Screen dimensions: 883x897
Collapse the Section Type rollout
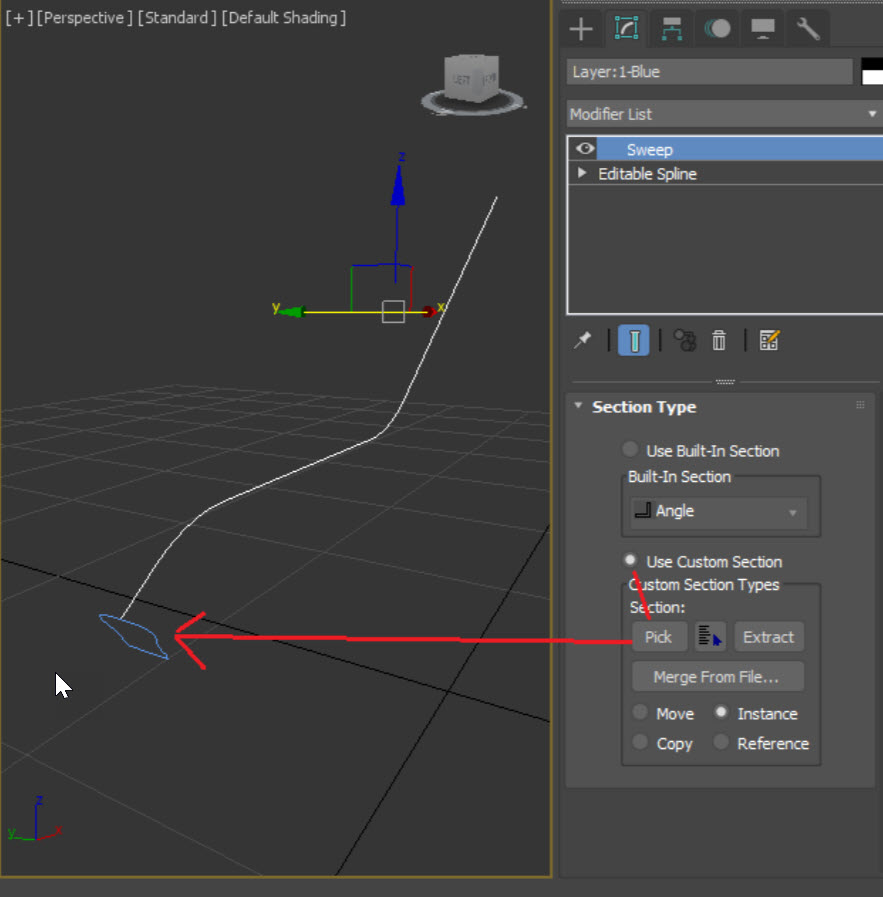pos(578,407)
